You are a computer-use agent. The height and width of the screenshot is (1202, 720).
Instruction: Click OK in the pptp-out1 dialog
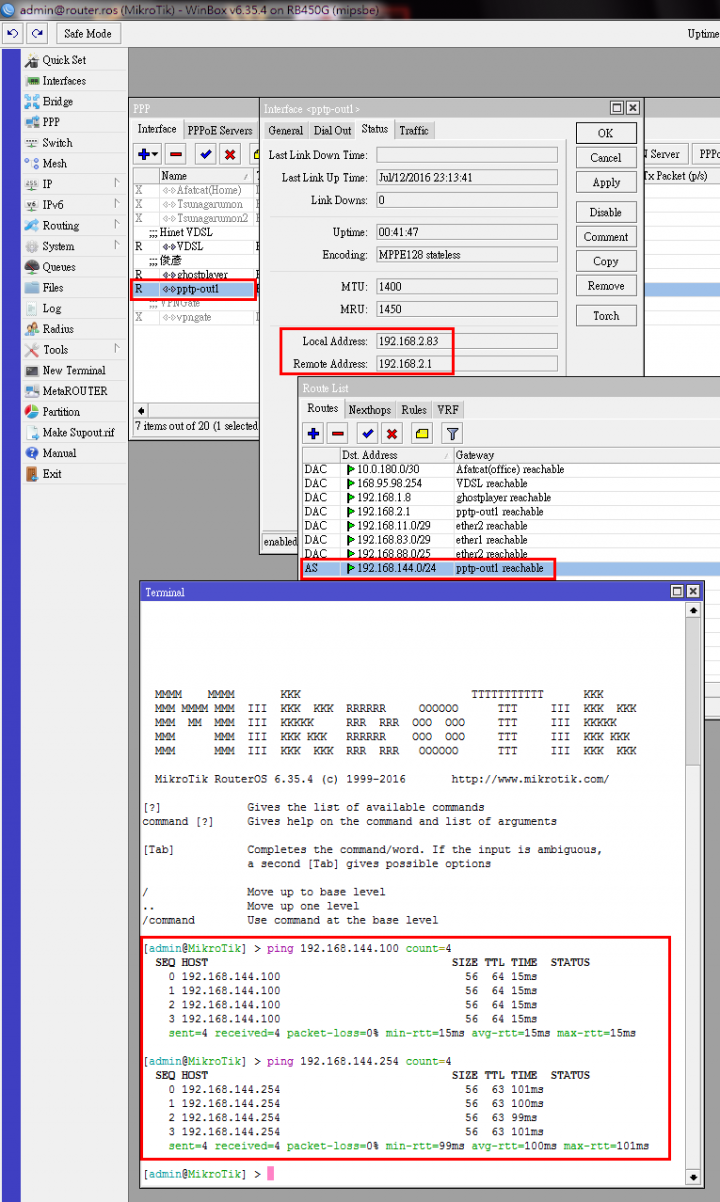click(x=606, y=133)
